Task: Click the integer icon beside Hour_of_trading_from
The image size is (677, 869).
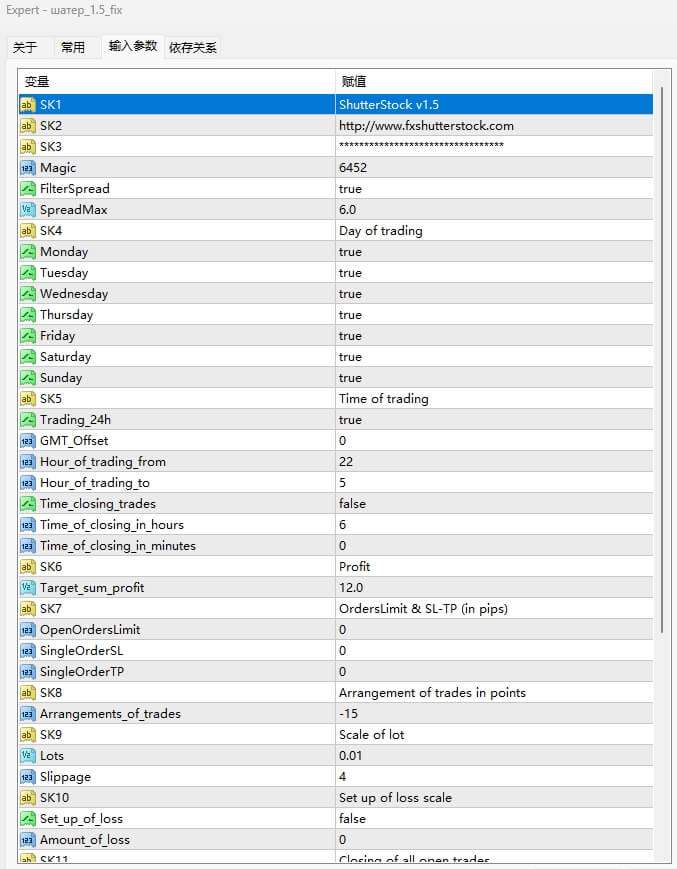Action: click(x=28, y=463)
